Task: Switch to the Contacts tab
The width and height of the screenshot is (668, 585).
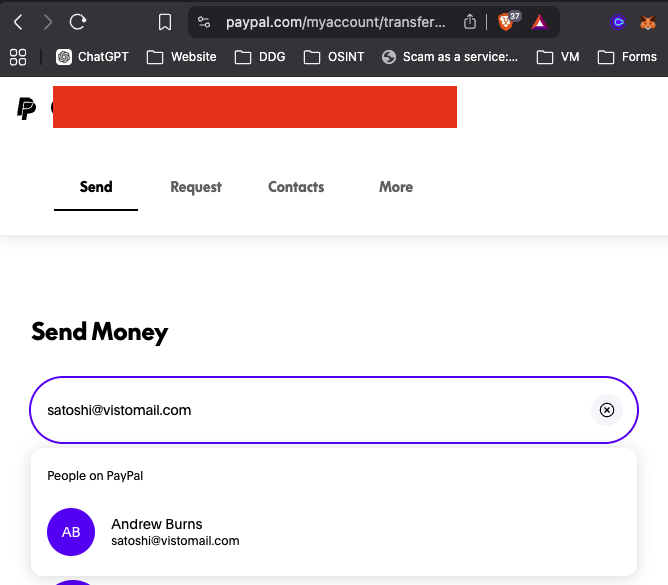Action: point(296,187)
